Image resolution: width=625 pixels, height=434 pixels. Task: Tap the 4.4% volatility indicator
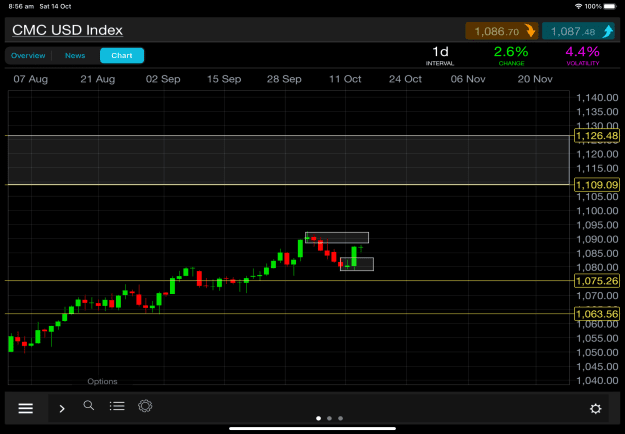point(582,55)
